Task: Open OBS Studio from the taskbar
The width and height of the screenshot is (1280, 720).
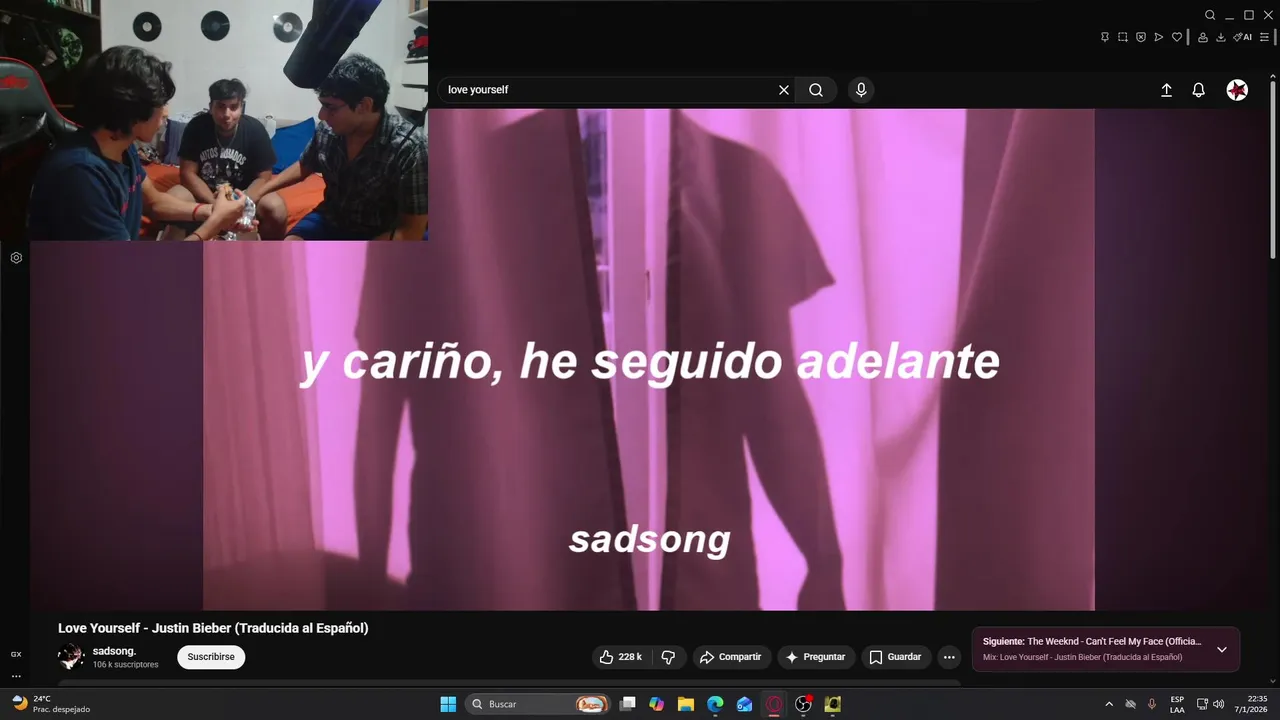Action: [803, 704]
